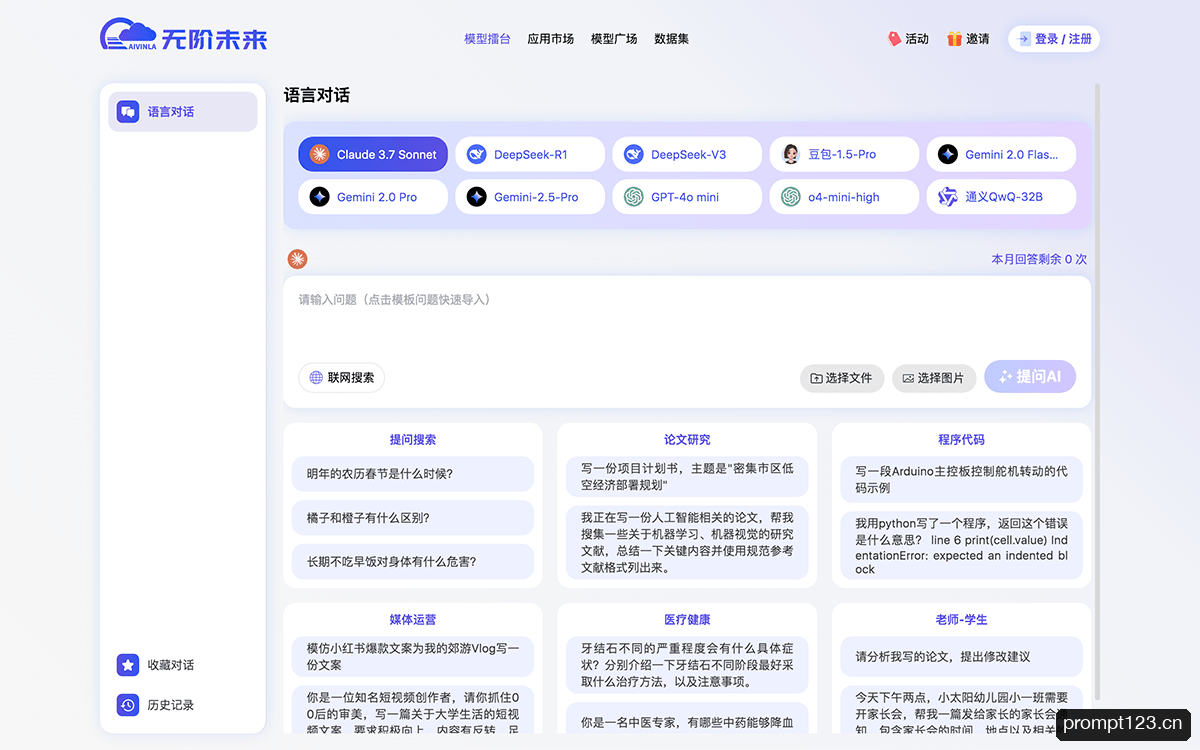This screenshot has width=1200, height=750.
Task: Select the DeepSeek-V3 model
Action: [687, 155]
